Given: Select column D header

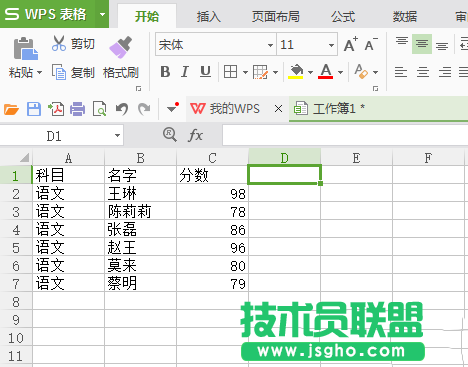Looking at the screenshot, I should point(284,157).
